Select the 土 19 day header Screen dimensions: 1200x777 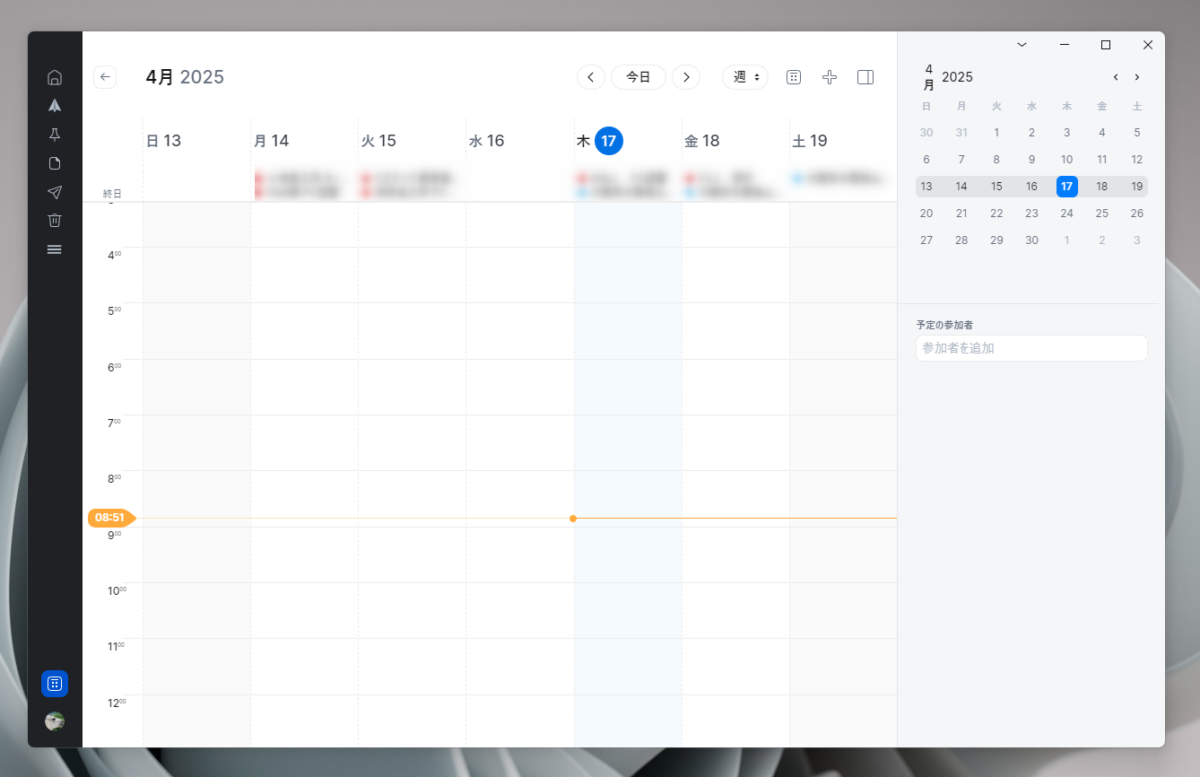(x=810, y=141)
